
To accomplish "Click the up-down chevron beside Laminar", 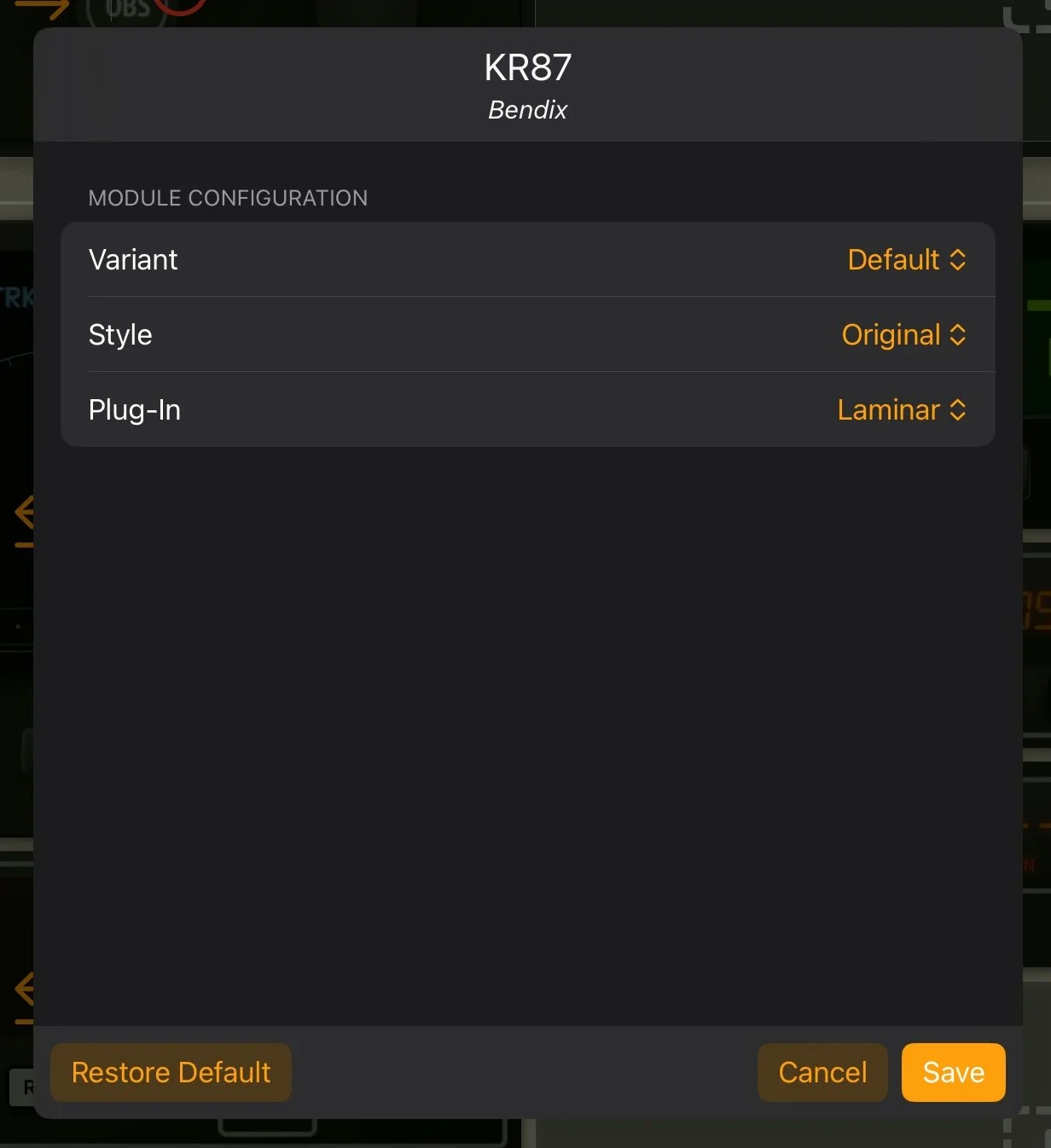I will (x=958, y=409).
